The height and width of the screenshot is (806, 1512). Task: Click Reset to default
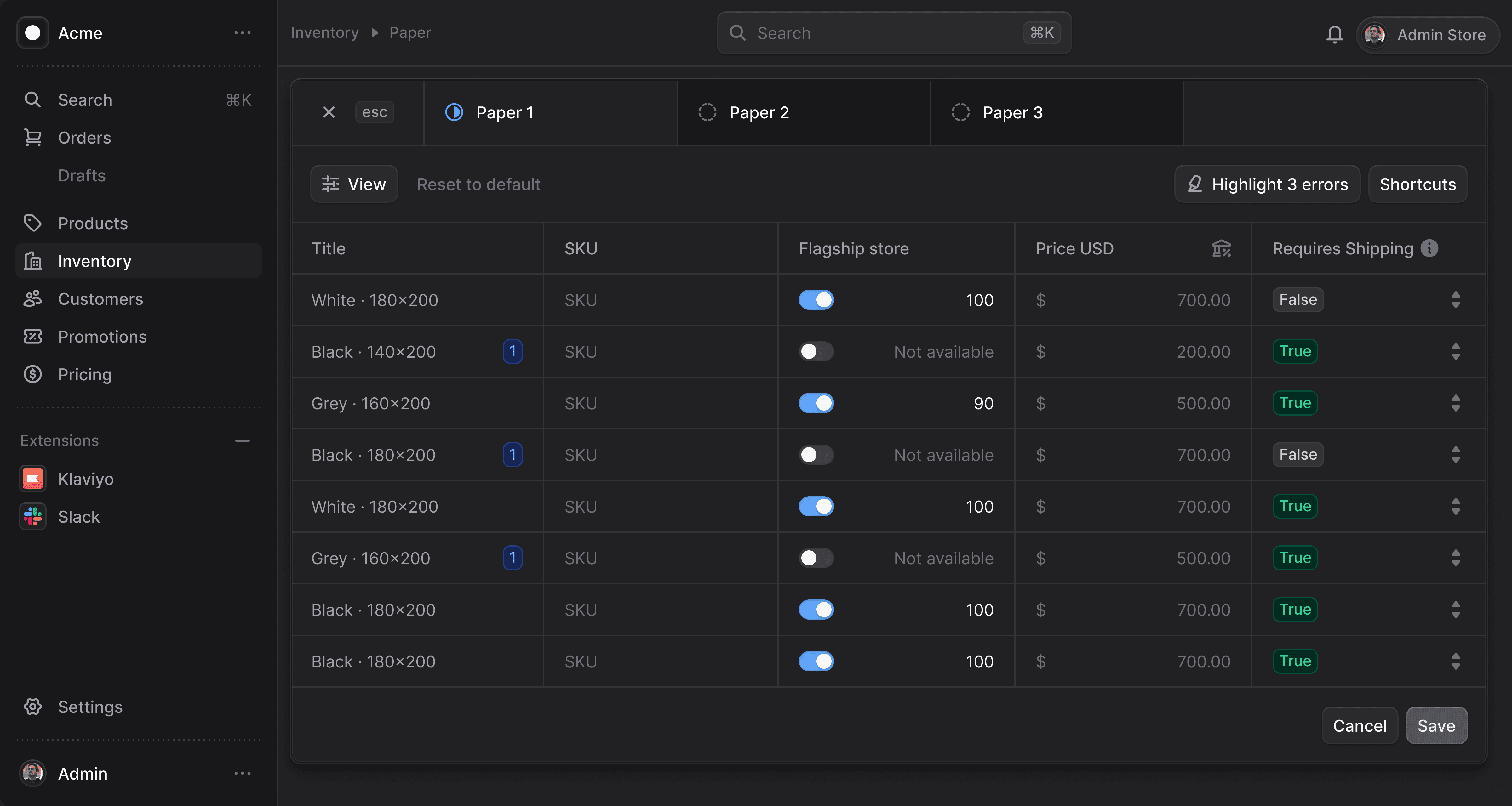pos(479,184)
